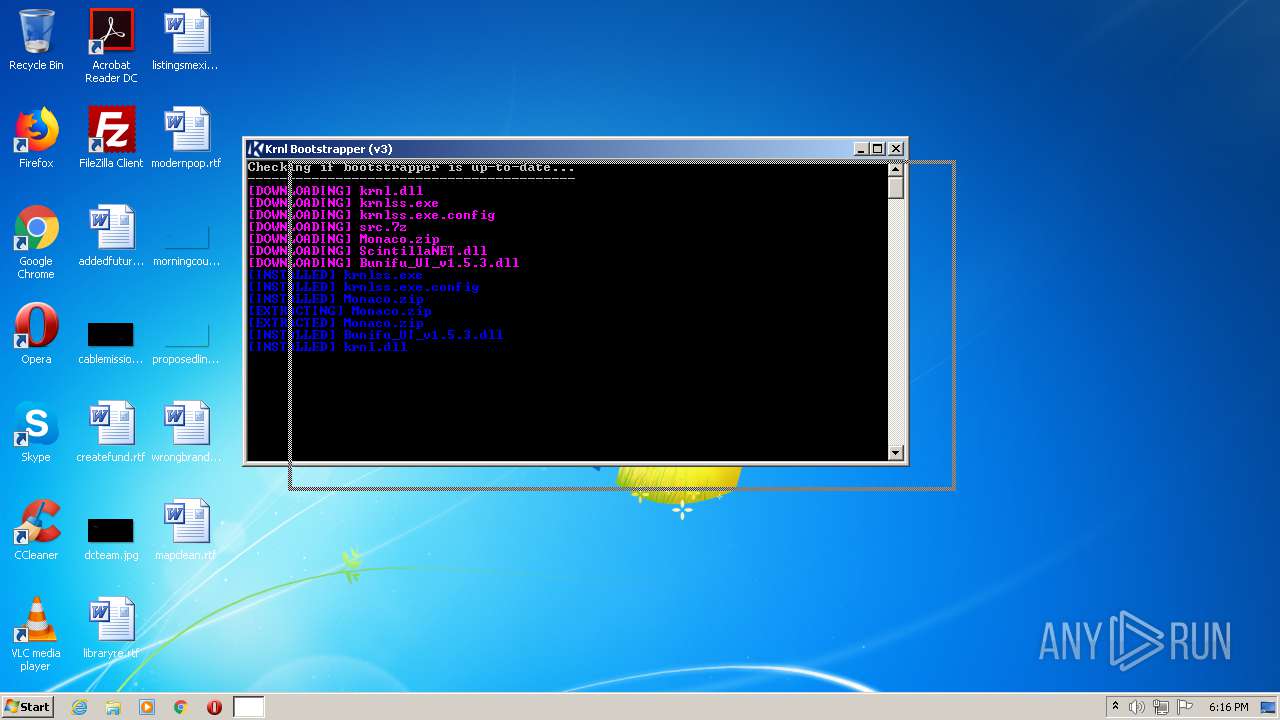Open the 6:16 PM clock
The width and height of the screenshot is (1280, 720).
[1228, 707]
